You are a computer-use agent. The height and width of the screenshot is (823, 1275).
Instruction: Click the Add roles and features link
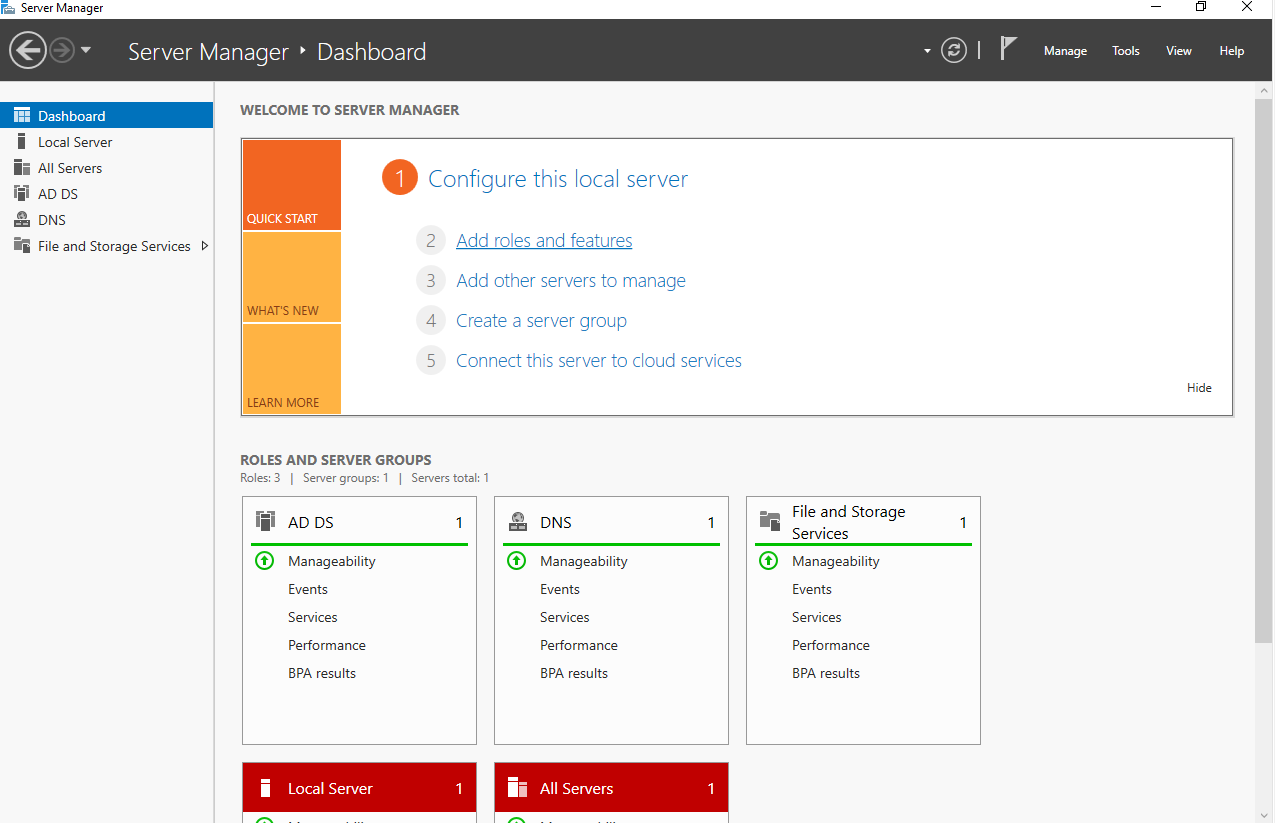(x=544, y=241)
